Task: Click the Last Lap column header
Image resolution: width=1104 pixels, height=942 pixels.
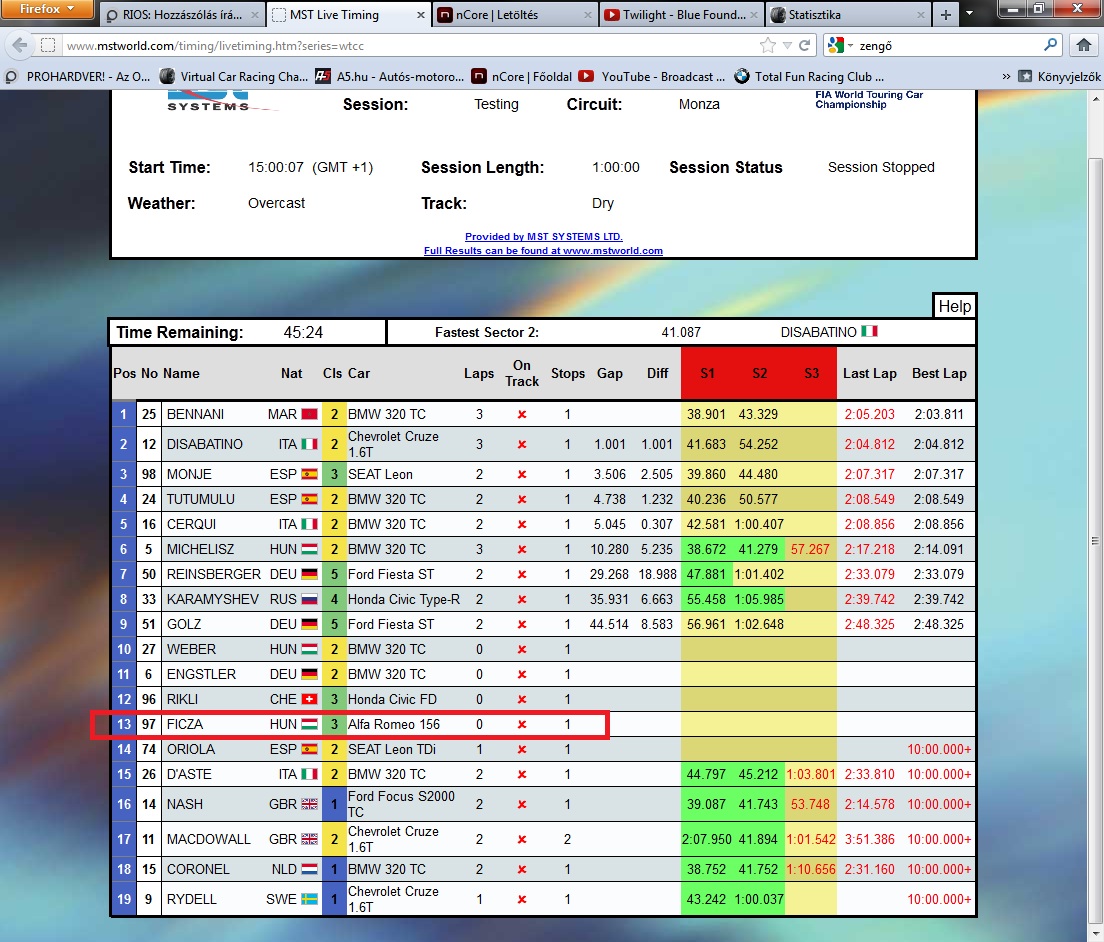Action: (x=870, y=373)
